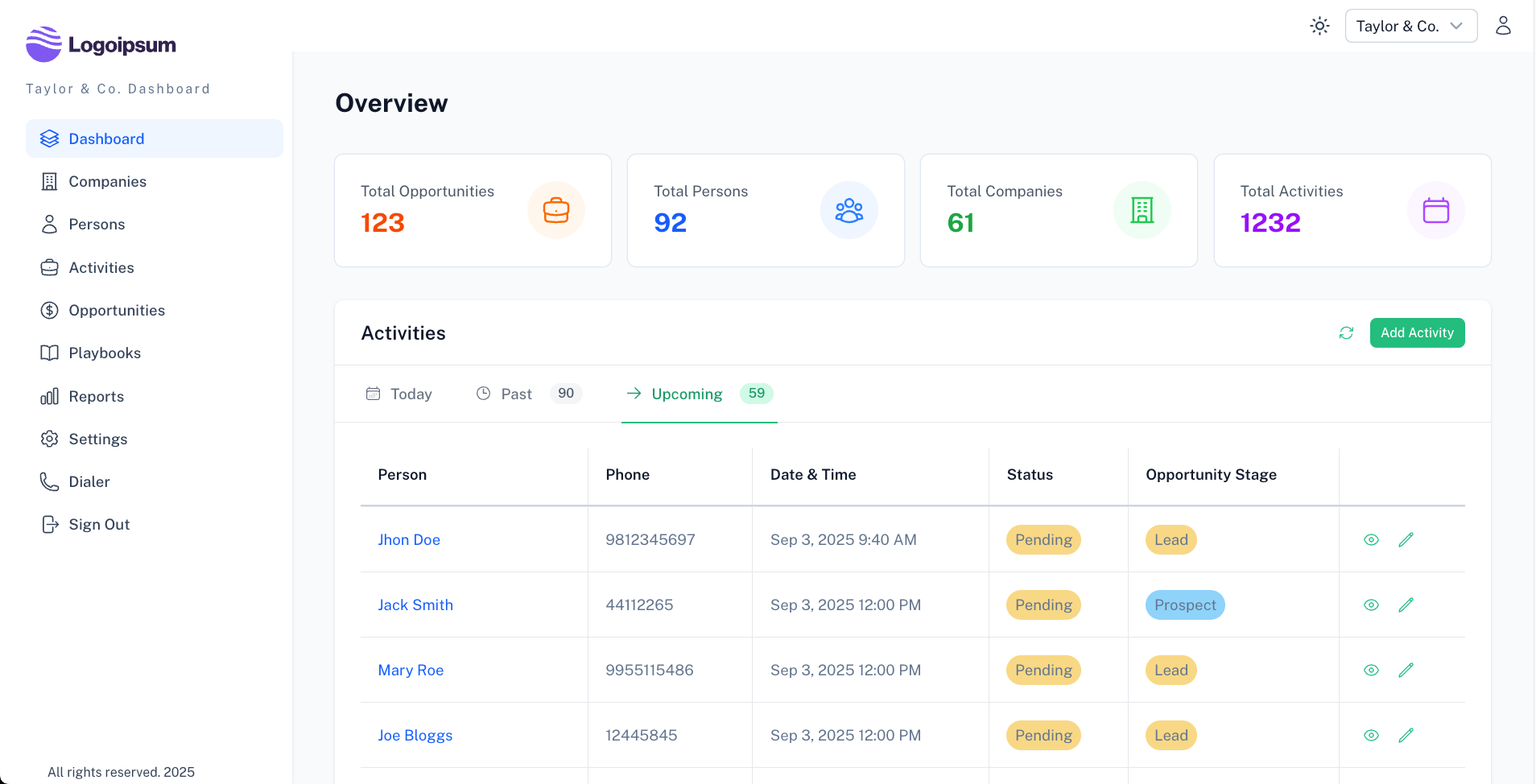Edit Joe Bloggs' activity entry
Viewport: 1536px width, 784px height.
coord(1406,735)
